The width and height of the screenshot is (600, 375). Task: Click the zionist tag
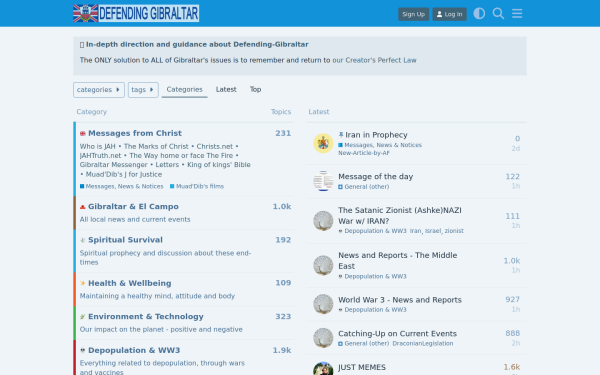click(454, 231)
